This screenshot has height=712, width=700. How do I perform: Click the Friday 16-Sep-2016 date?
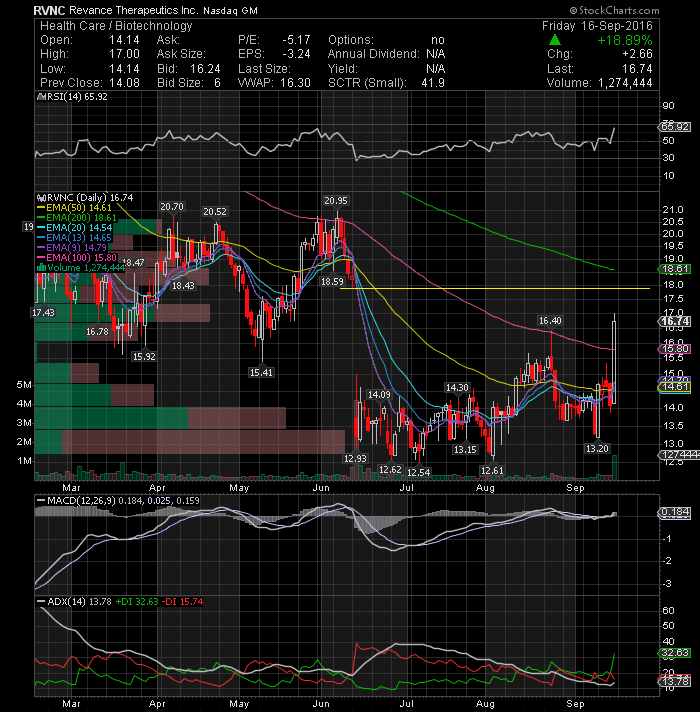[597, 26]
